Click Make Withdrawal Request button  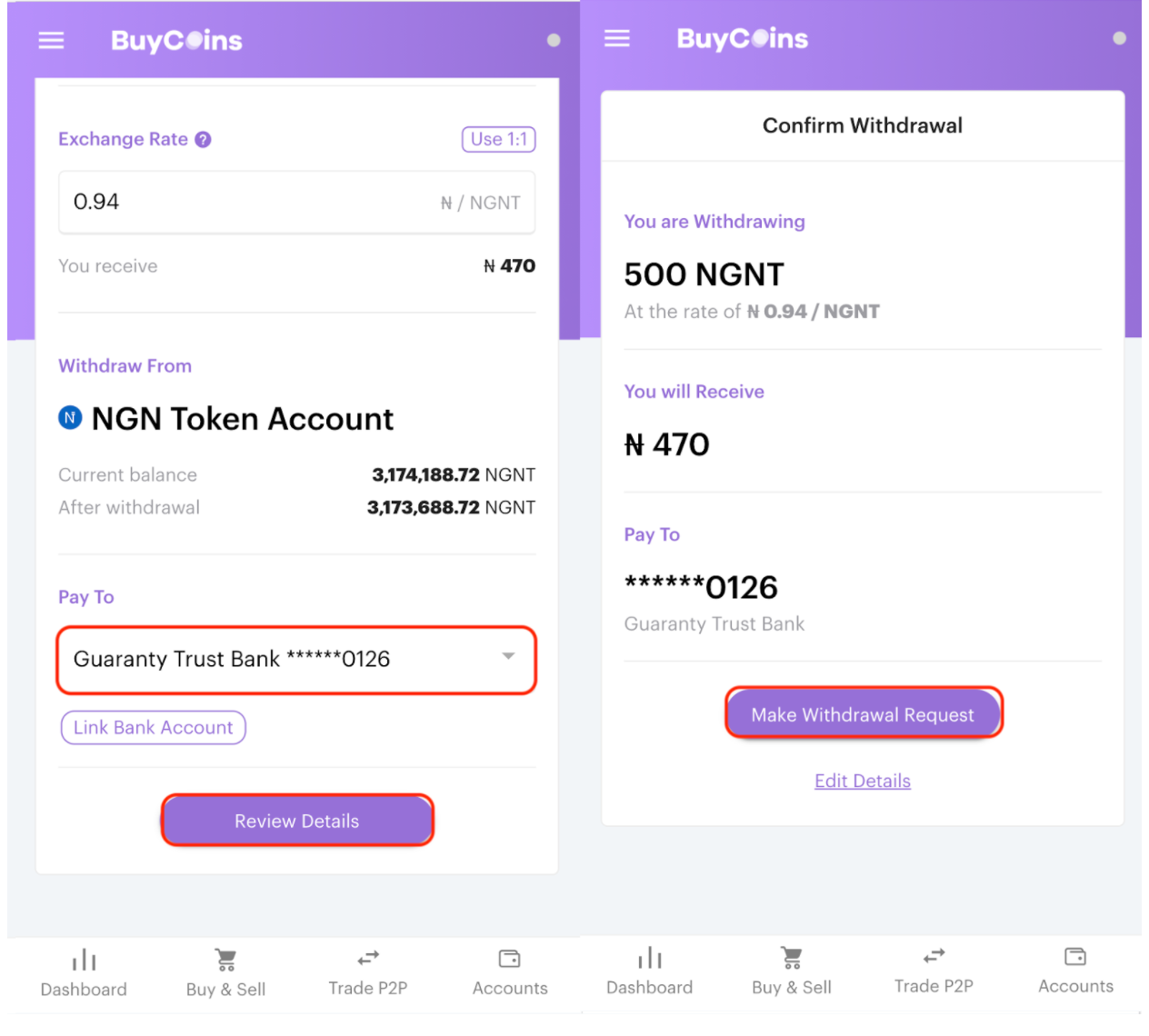pos(863,714)
